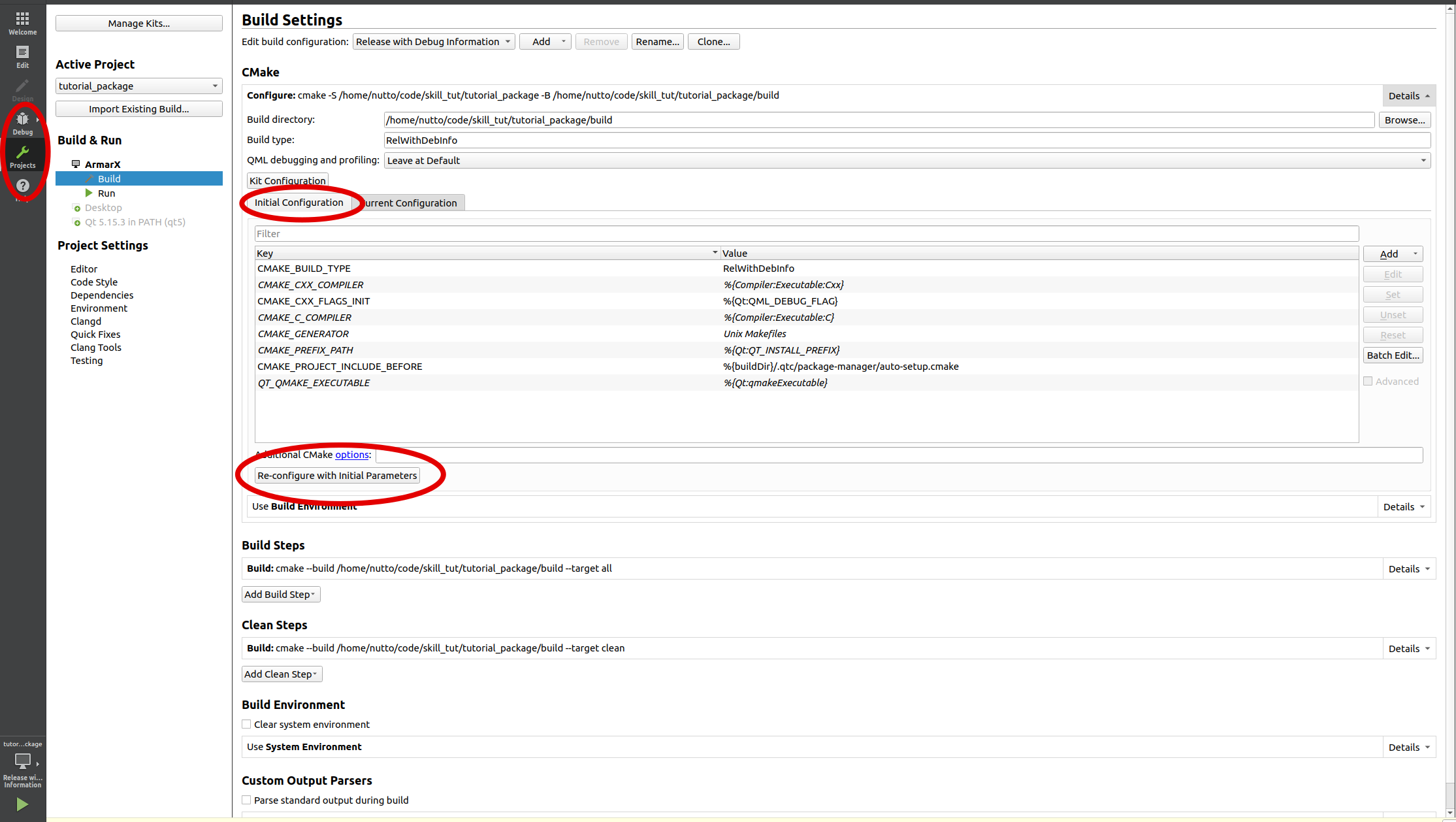Select the ArmarX kit icon
This screenshot has height=822, width=1456.
pos(76,163)
